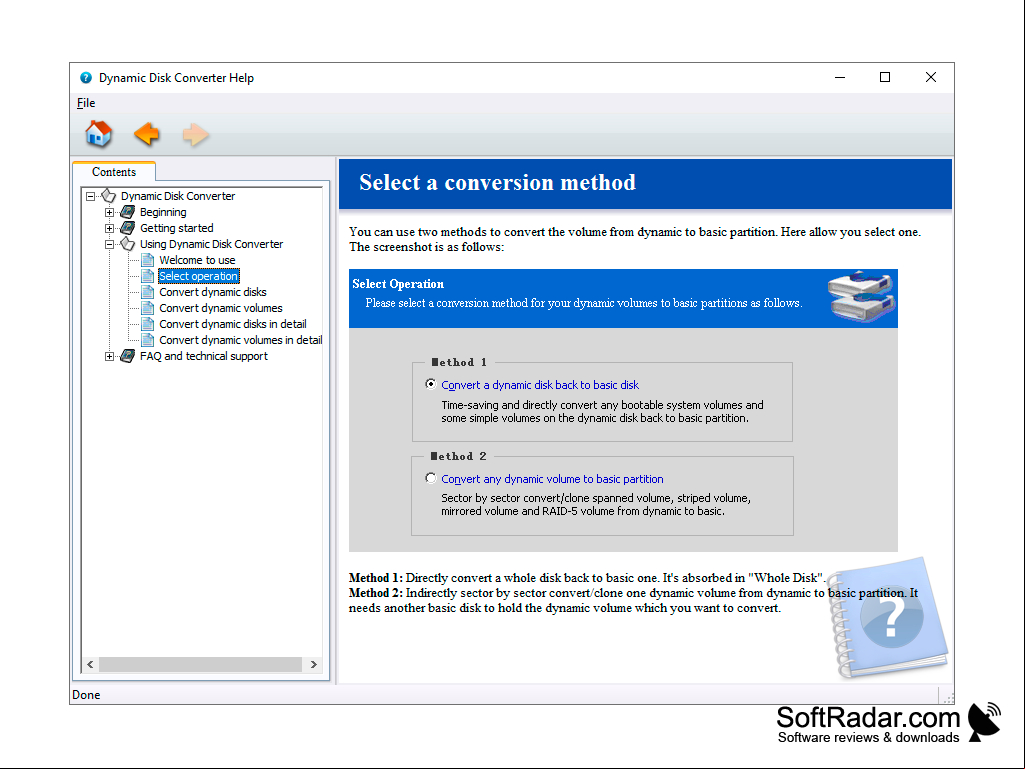Expand the Getting started tree node
Image resolution: width=1025 pixels, height=769 pixels.
pyautogui.click(x=109, y=228)
